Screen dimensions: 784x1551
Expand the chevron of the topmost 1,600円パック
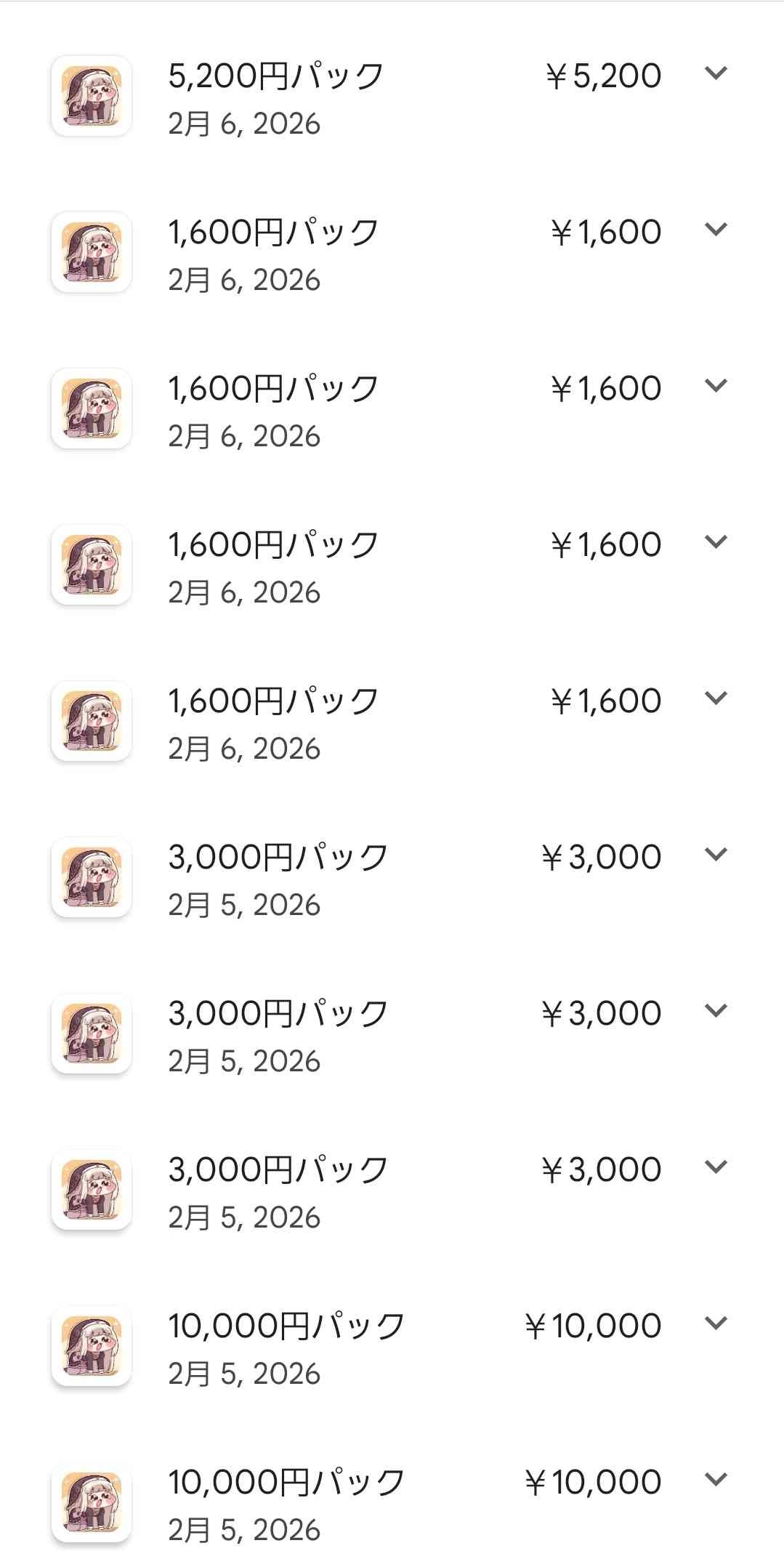716,229
